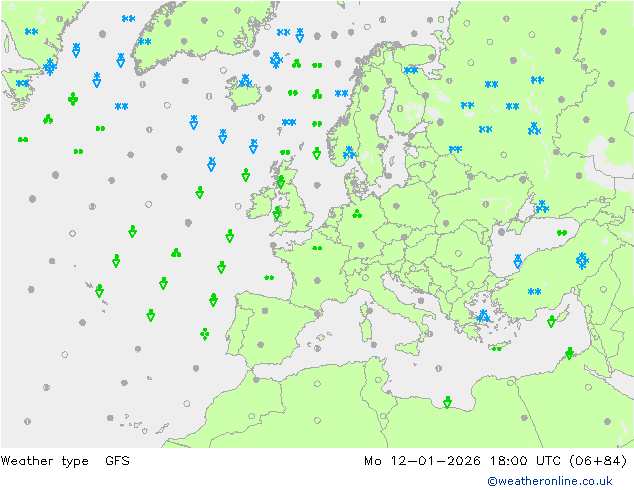Viewport: 634px width, 490px height.
Task: Click the large snowflake symbol over eastern Turkey
Action: coord(582,261)
